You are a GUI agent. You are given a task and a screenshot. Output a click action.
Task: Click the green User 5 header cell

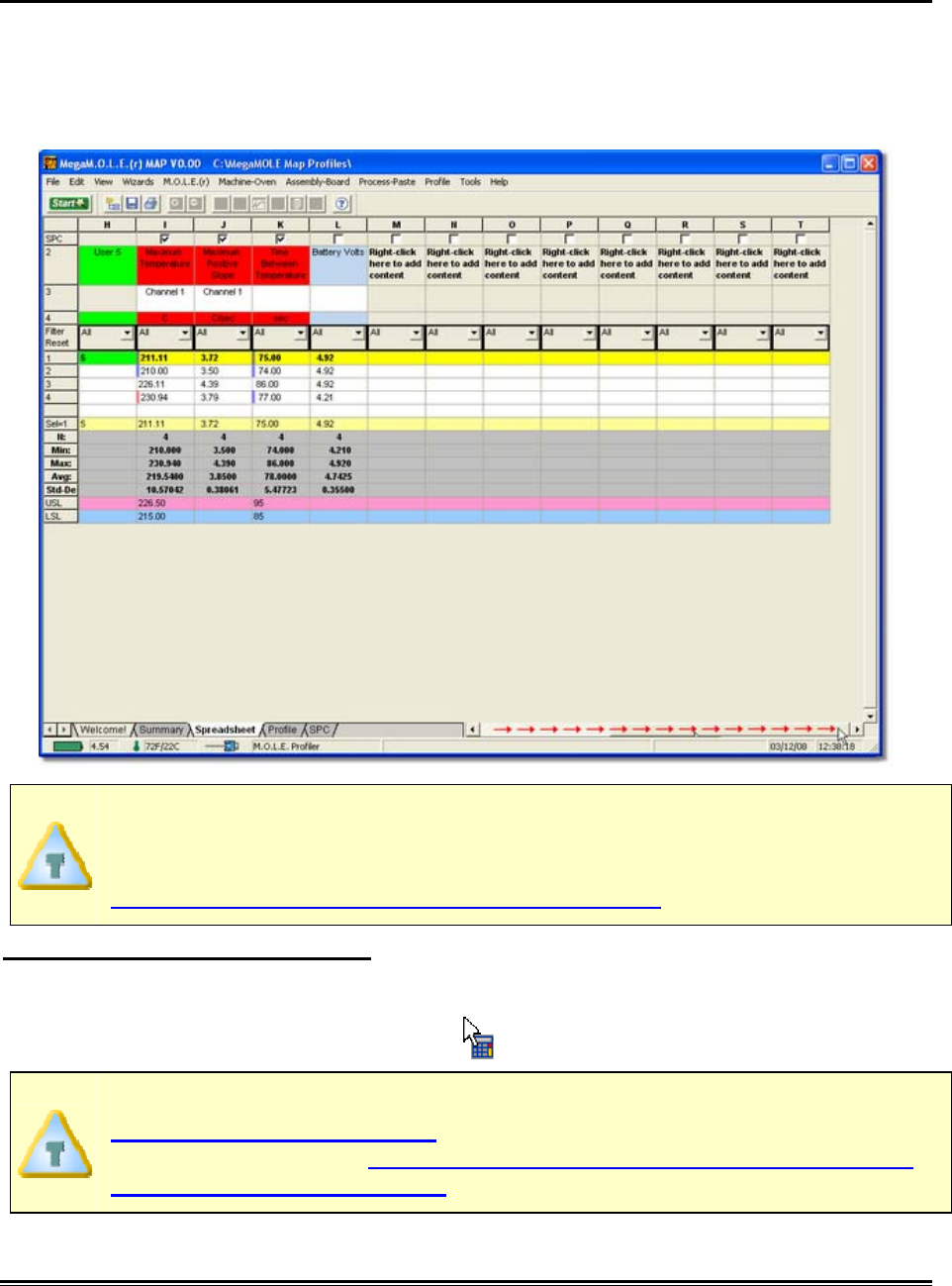(108, 265)
